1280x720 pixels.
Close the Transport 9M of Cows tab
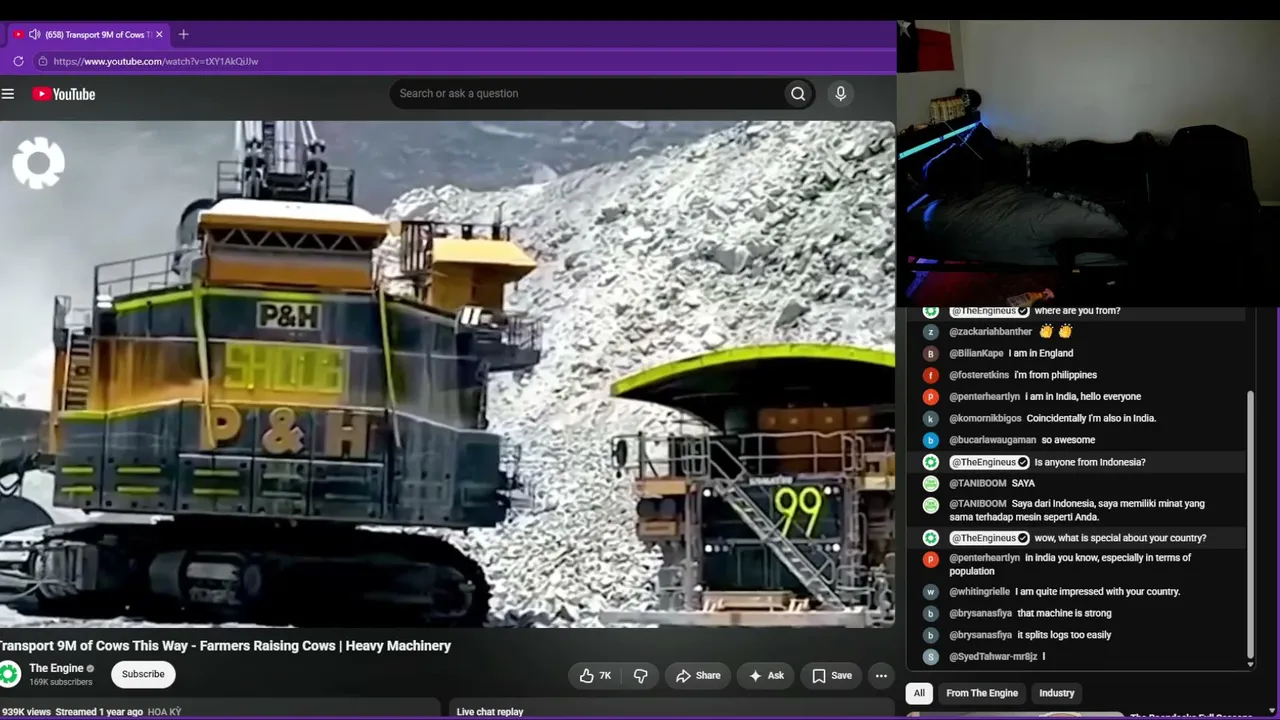tap(159, 34)
